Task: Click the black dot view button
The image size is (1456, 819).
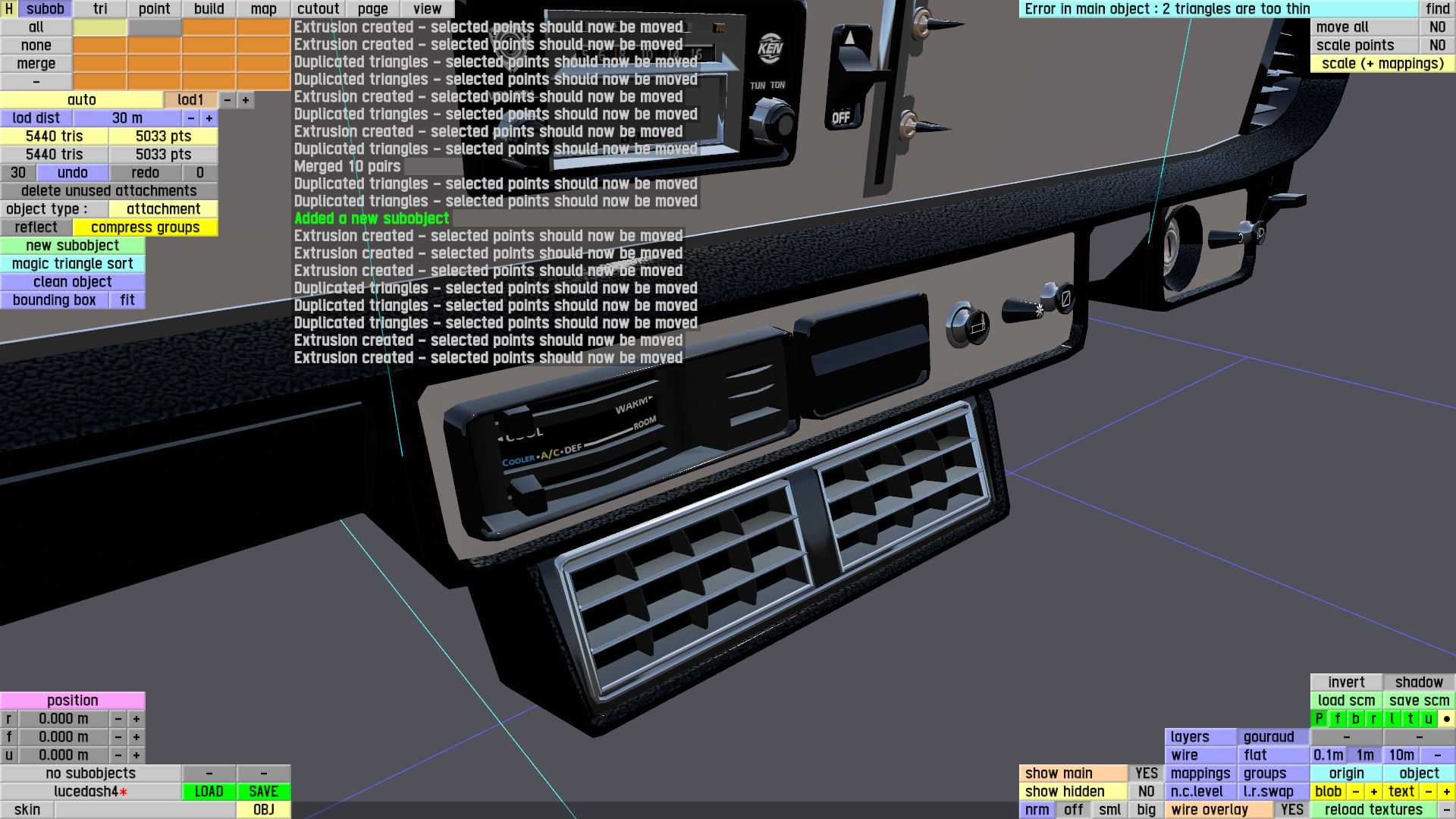Action: click(x=1446, y=719)
